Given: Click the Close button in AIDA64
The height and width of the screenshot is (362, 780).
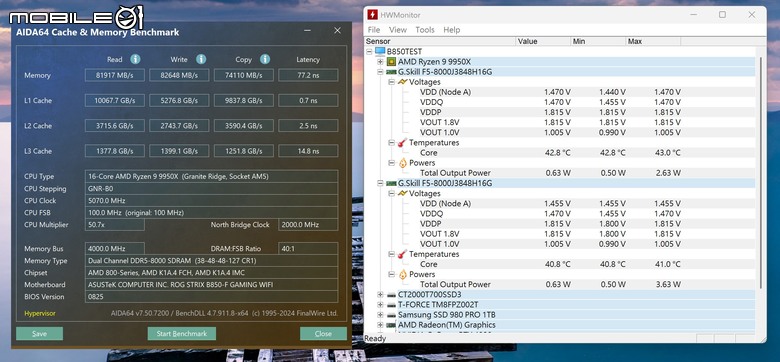Looking at the screenshot, I should pos(323,334).
